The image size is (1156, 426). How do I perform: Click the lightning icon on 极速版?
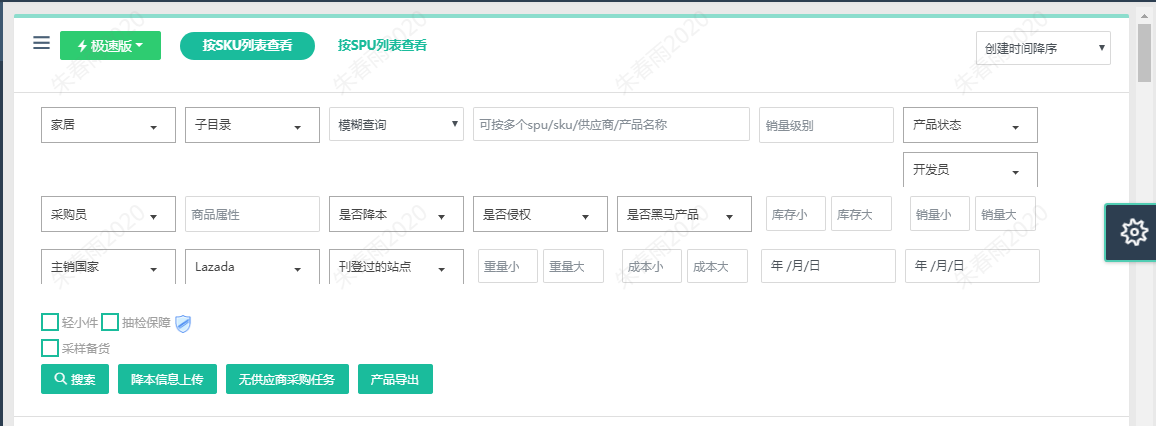[x=82, y=46]
